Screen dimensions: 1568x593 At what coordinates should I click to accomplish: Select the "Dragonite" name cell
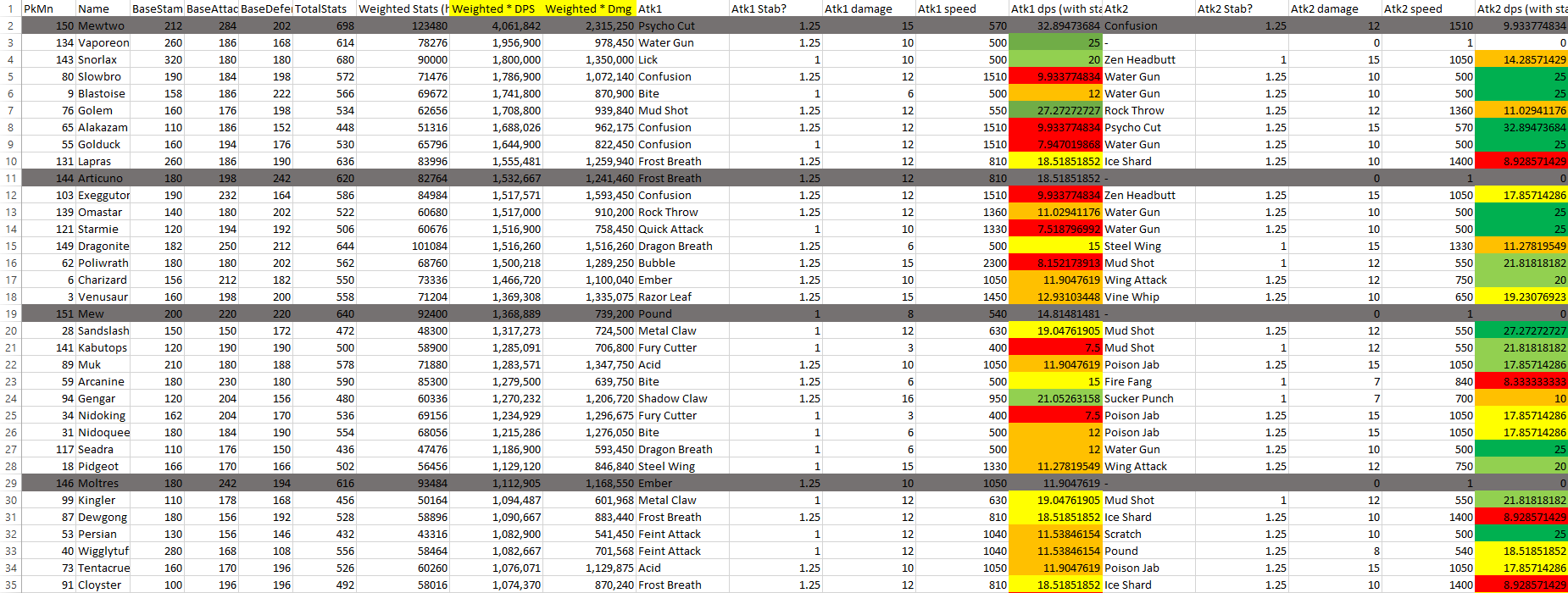coord(103,246)
